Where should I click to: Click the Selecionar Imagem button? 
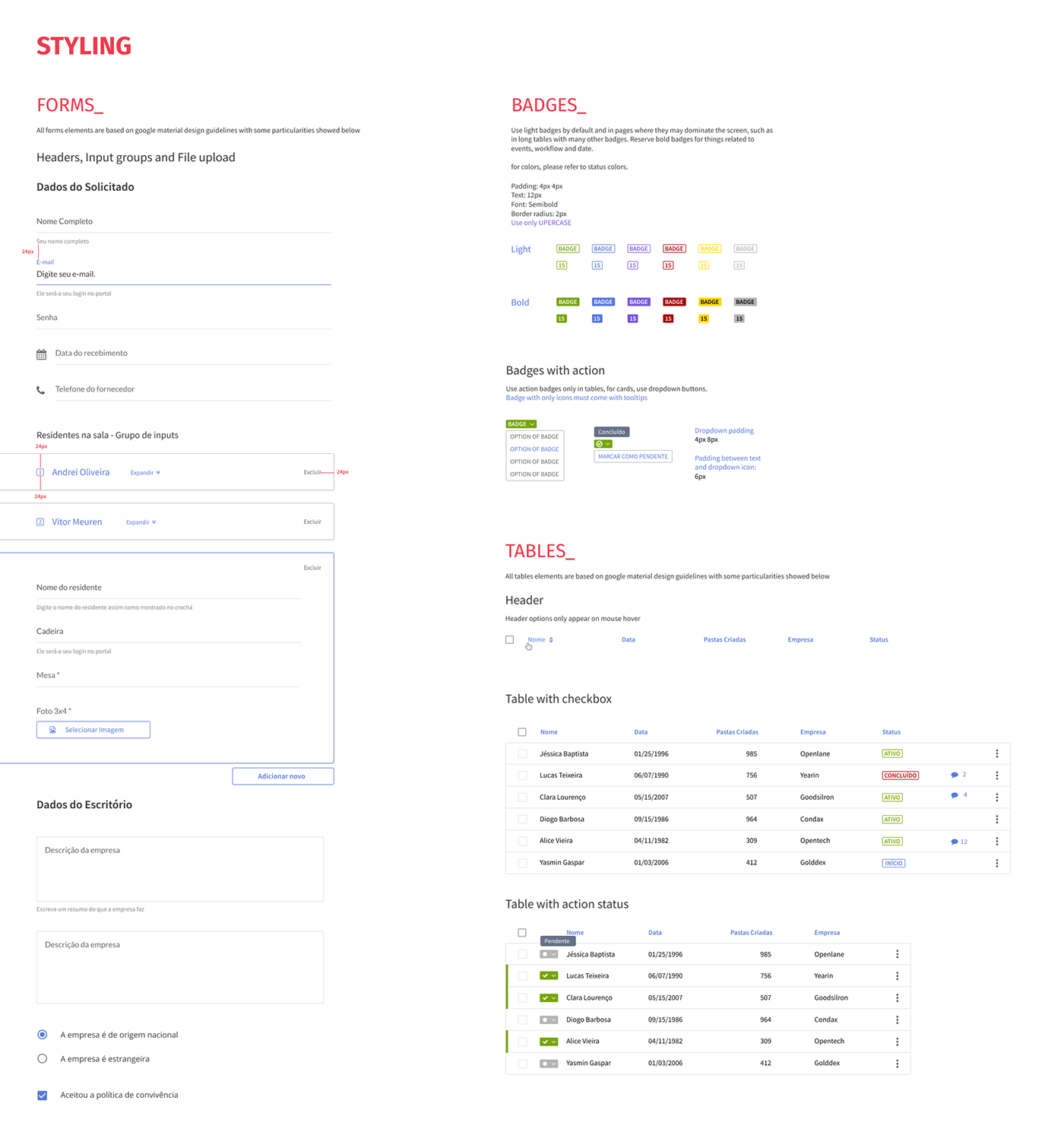coord(93,730)
